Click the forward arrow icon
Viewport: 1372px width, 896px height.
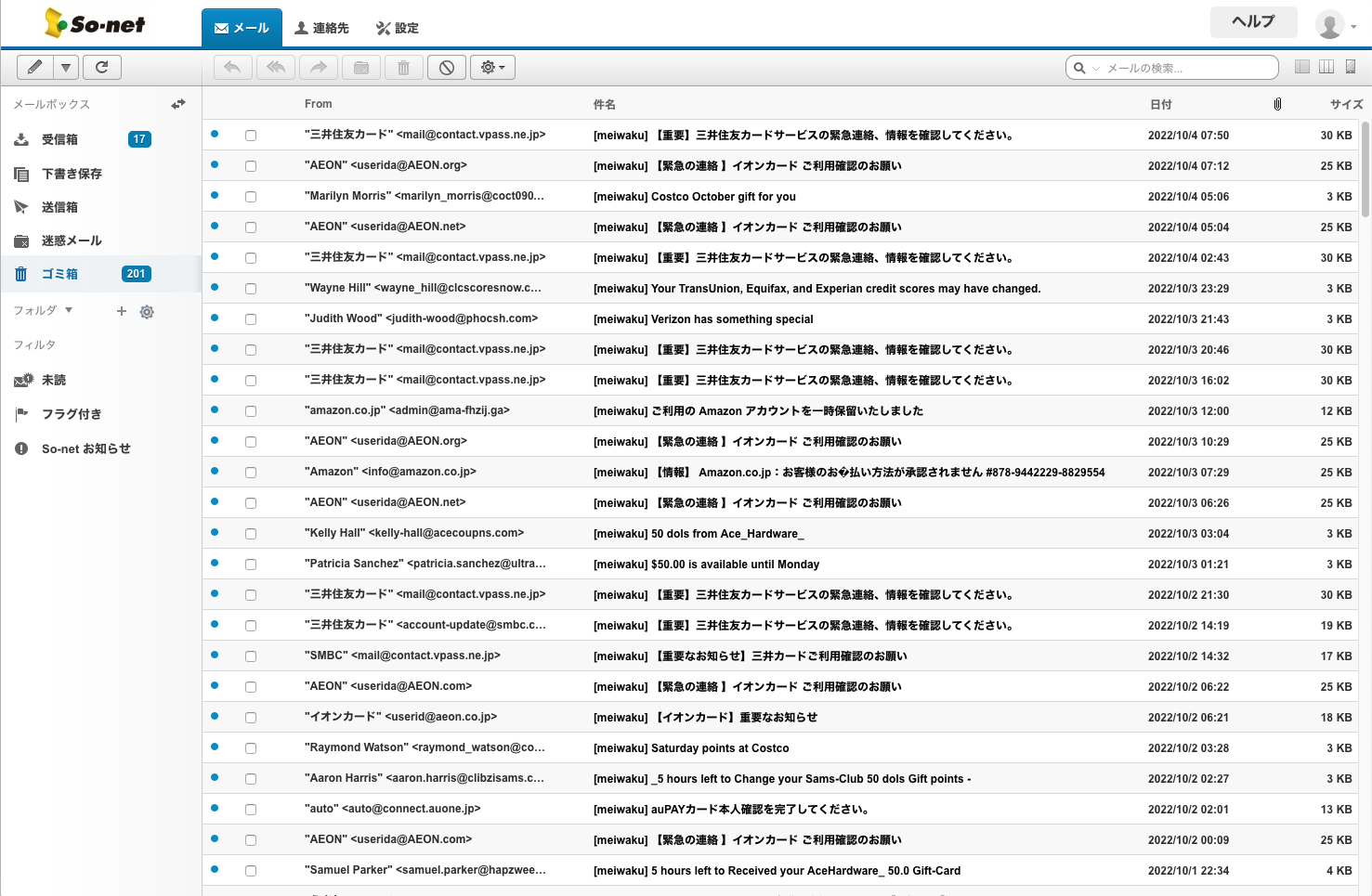[319, 67]
